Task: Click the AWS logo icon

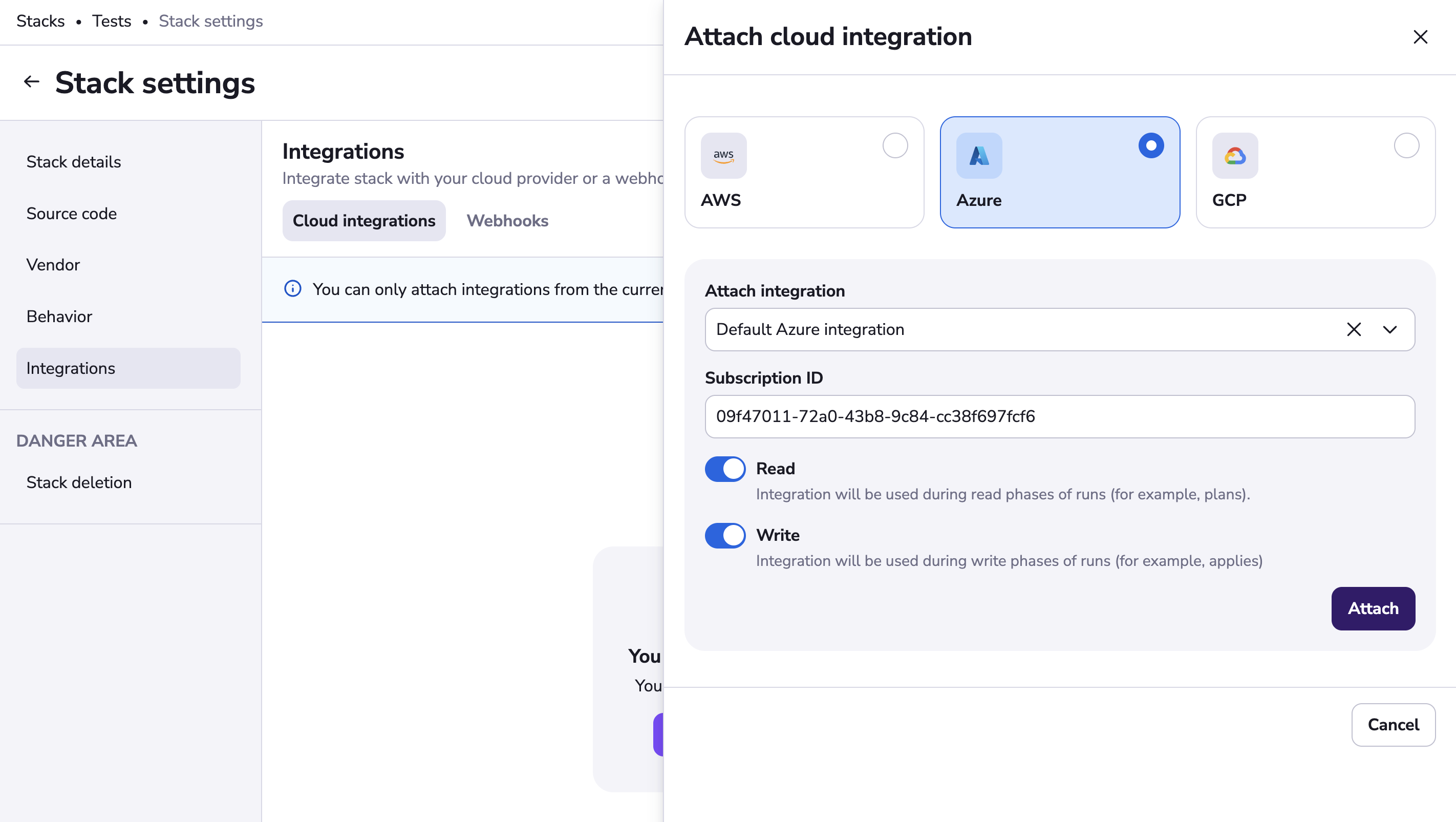Action: pyautogui.click(x=723, y=156)
